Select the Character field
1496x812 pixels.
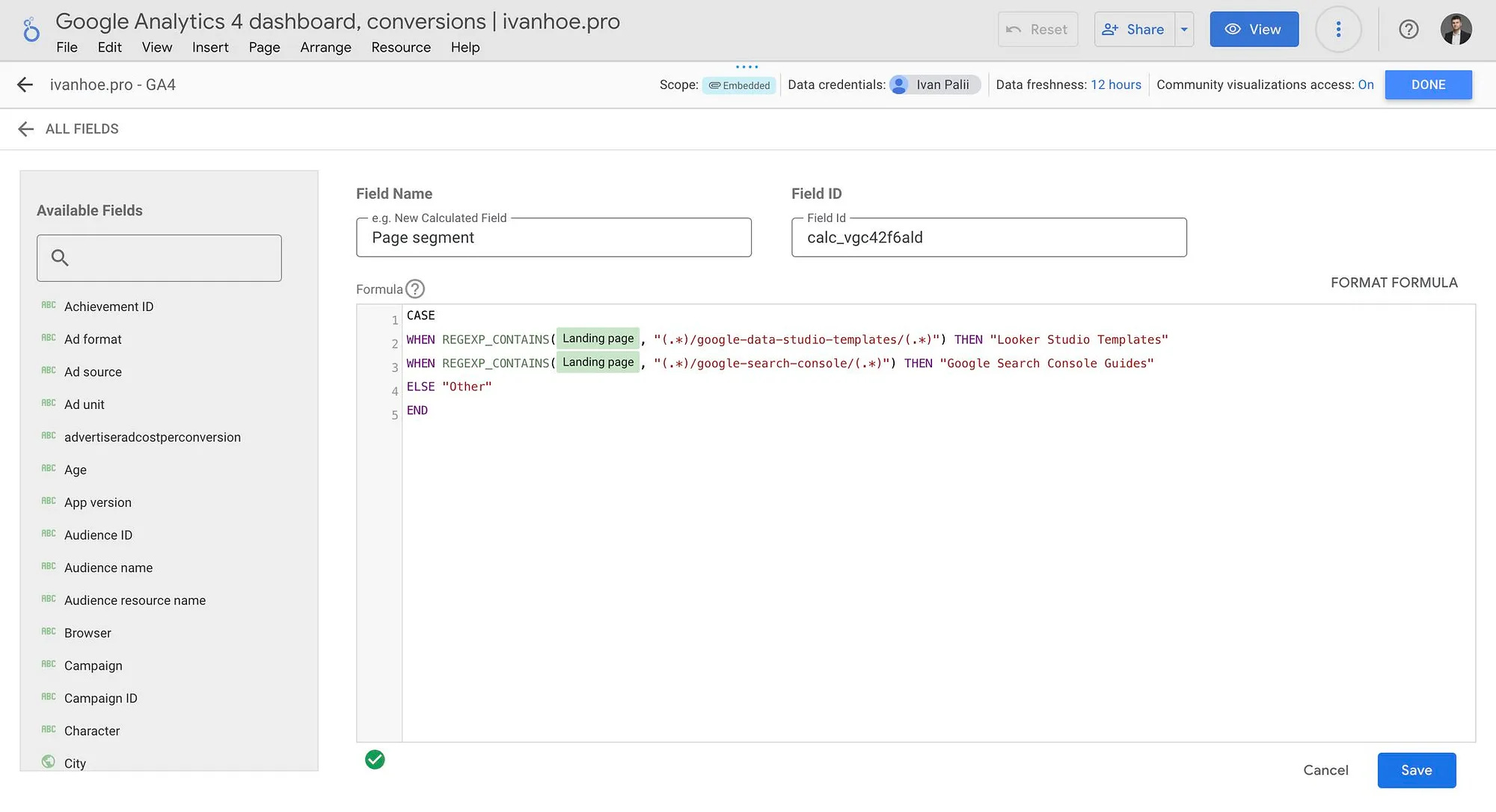(x=92, y=731)
